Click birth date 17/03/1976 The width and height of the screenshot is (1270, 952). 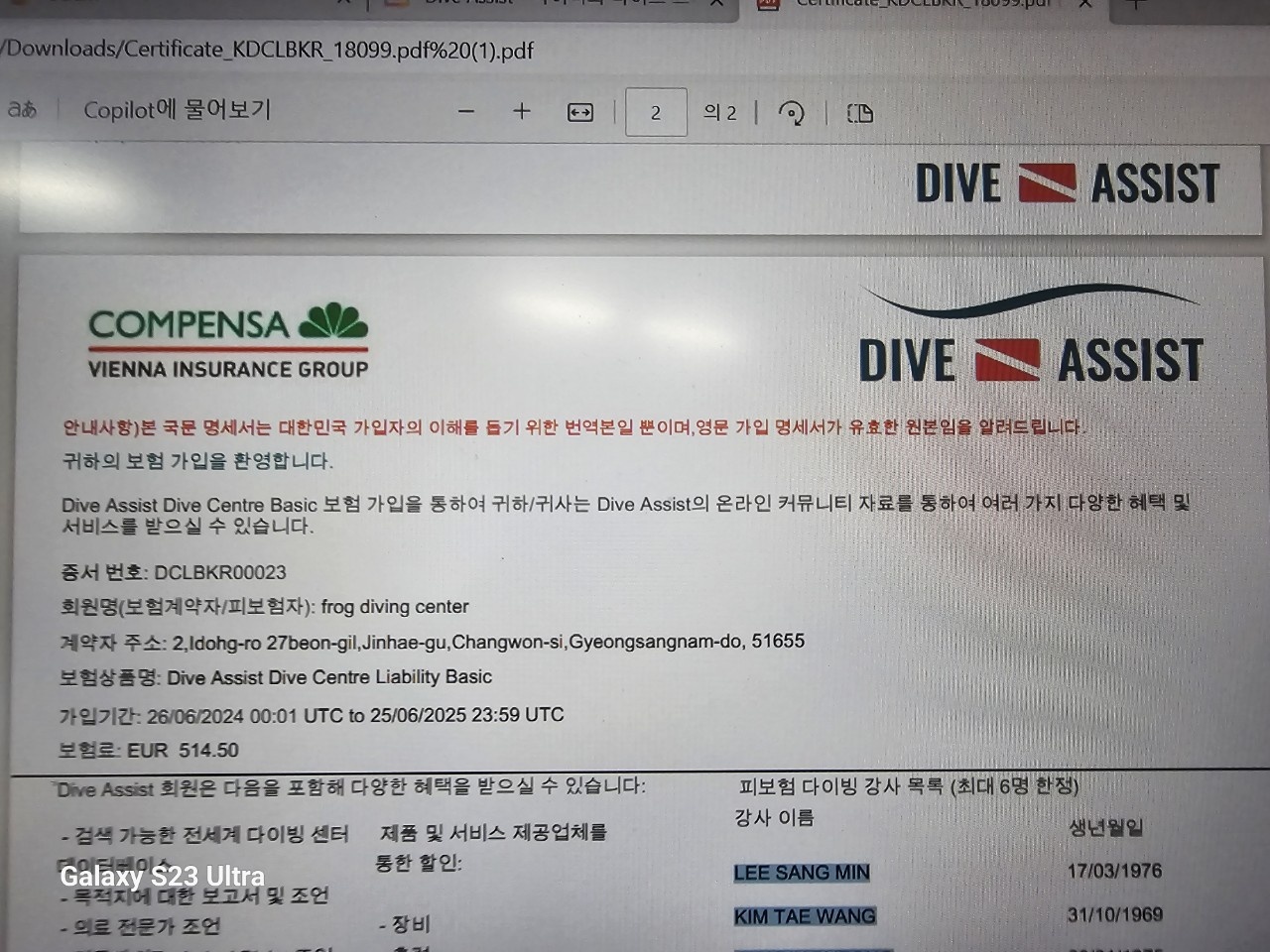(1114, 871)
